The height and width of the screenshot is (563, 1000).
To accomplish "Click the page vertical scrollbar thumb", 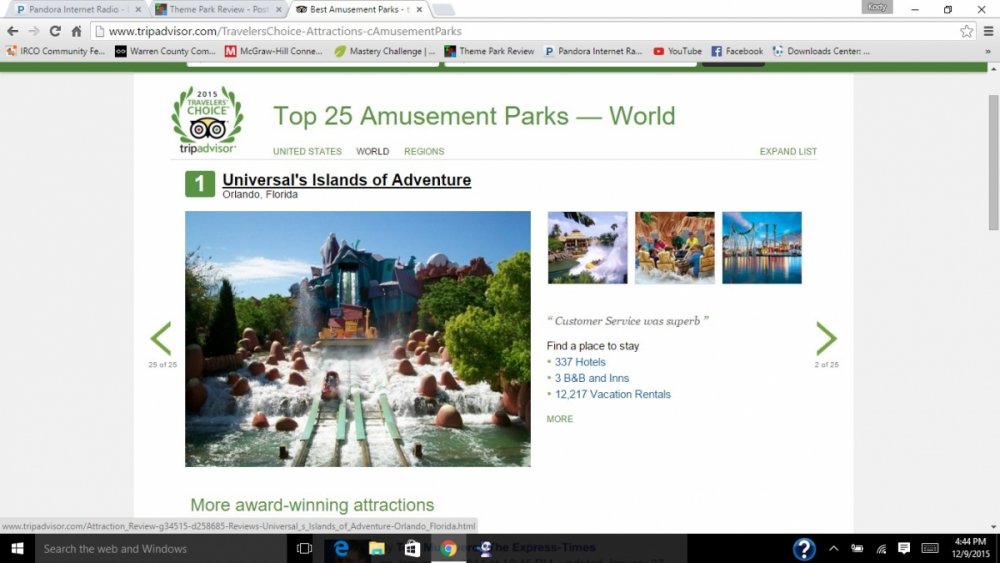I will pyautogui.click(x=993, y=163).
